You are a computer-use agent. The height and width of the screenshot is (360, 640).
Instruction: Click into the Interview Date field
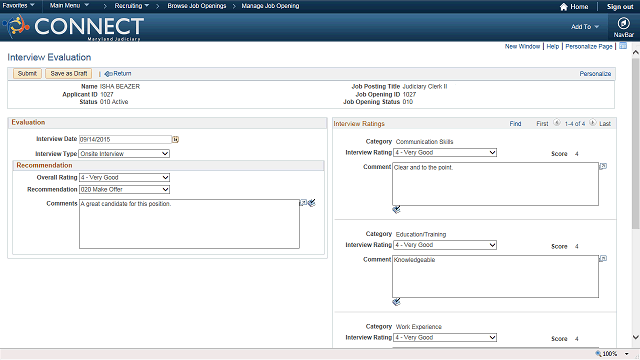coord(125,140)
